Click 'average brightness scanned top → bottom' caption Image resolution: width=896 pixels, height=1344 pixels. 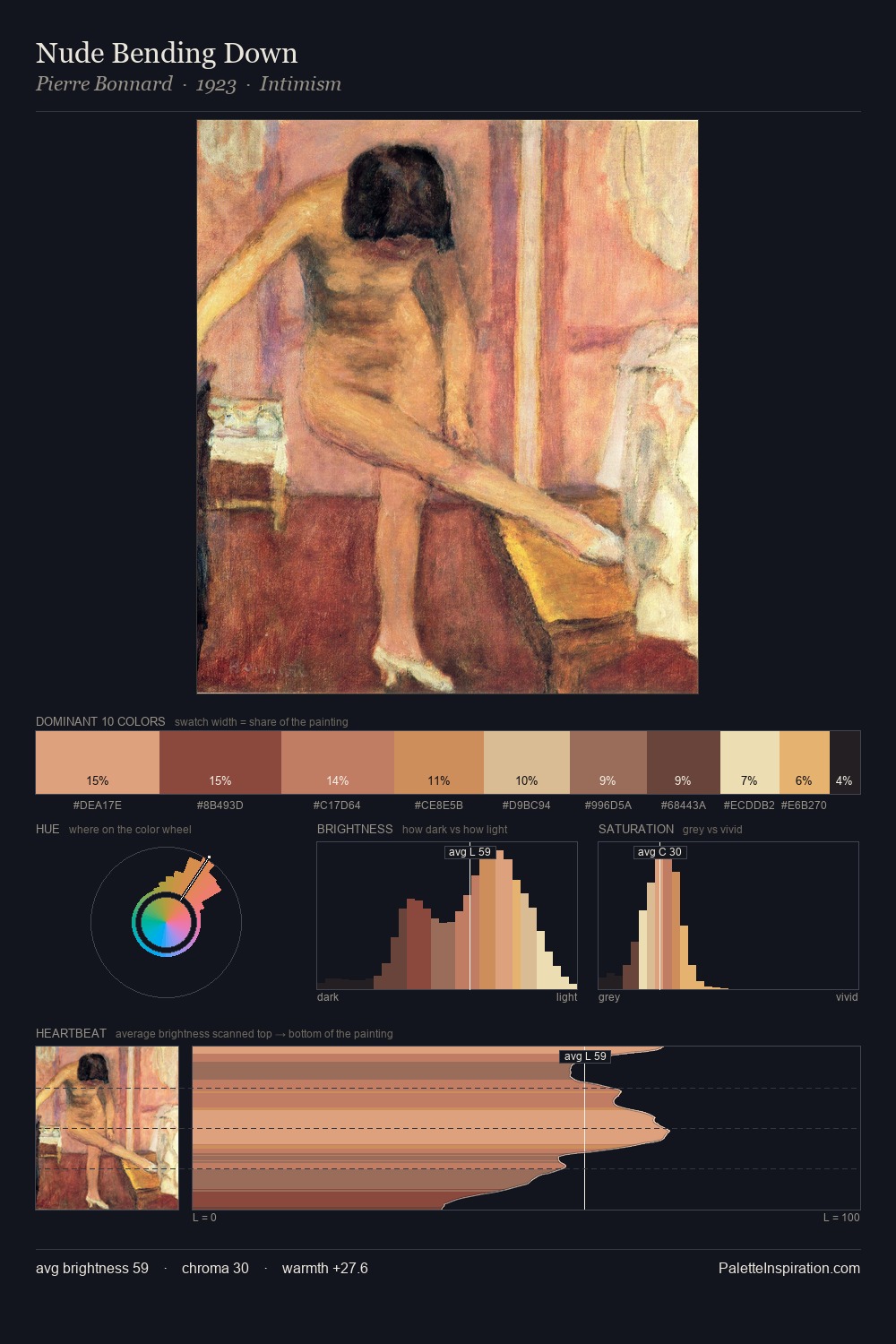(x=254, y=1034)
